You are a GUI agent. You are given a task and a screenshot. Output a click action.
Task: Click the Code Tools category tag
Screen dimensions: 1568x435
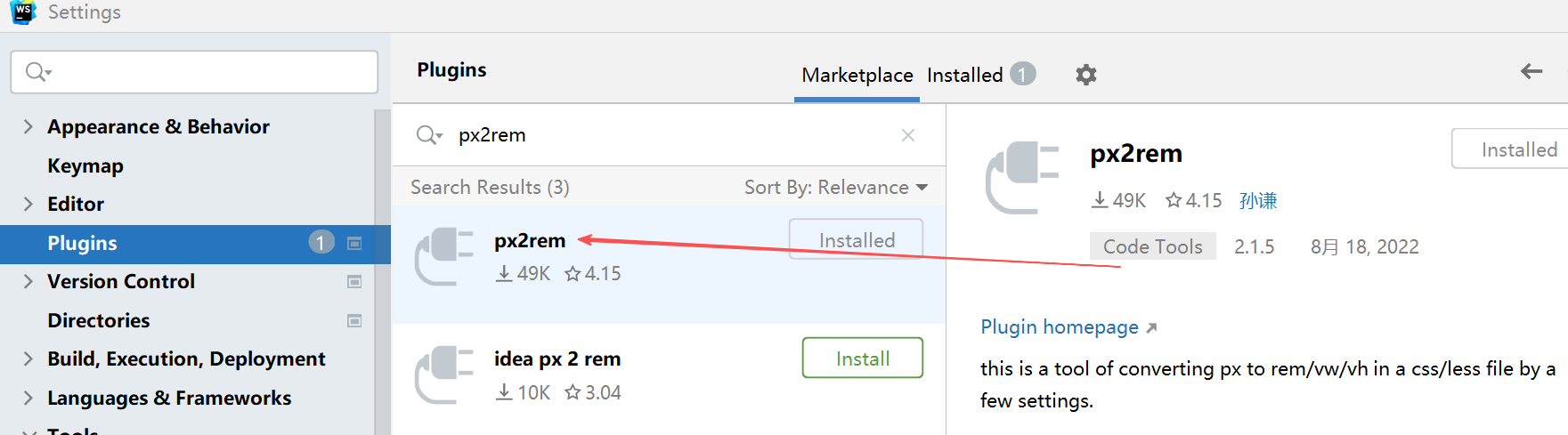coord(1153,246)
